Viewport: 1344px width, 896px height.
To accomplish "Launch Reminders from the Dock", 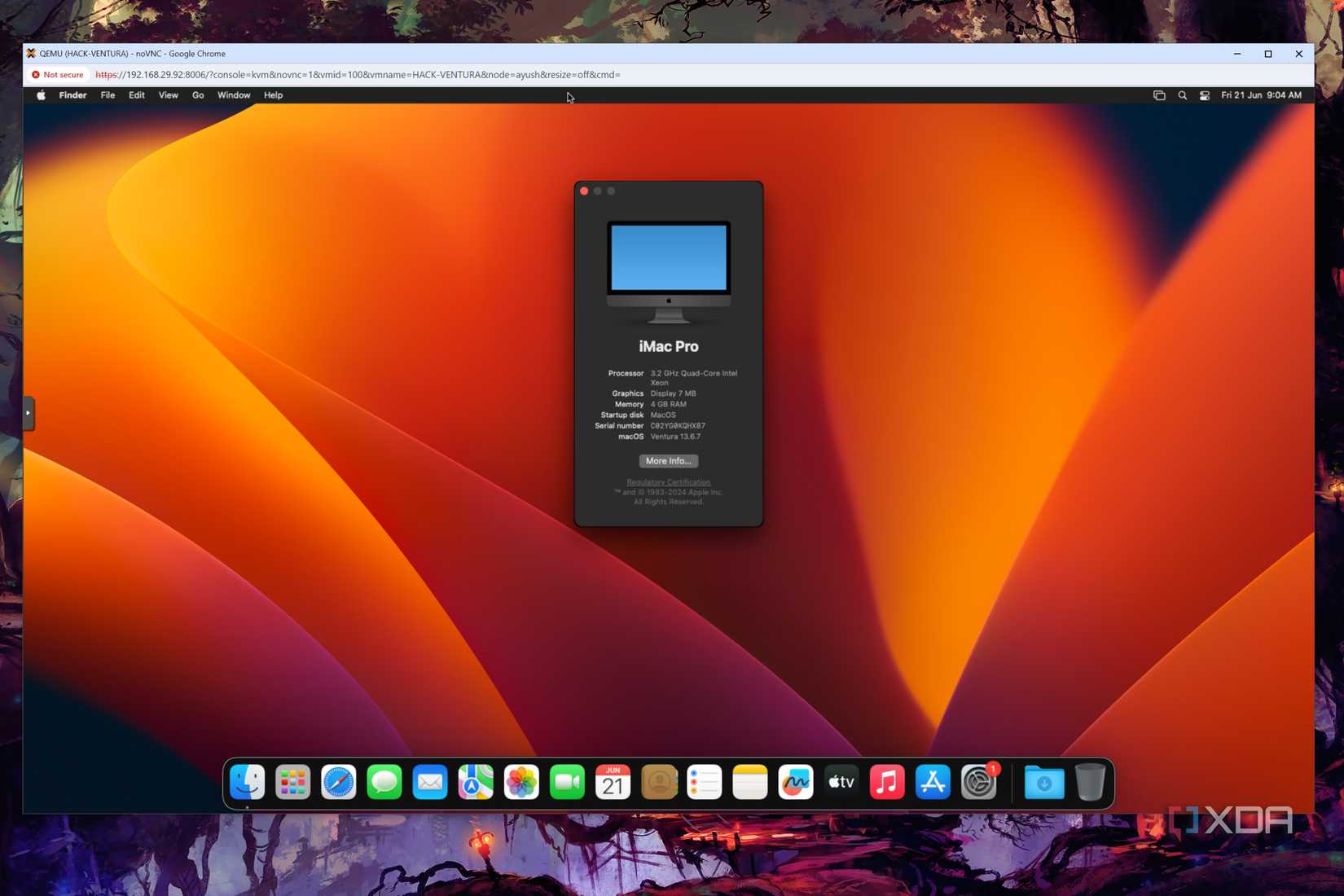I will pyautogui.click(x=705, y=783).
